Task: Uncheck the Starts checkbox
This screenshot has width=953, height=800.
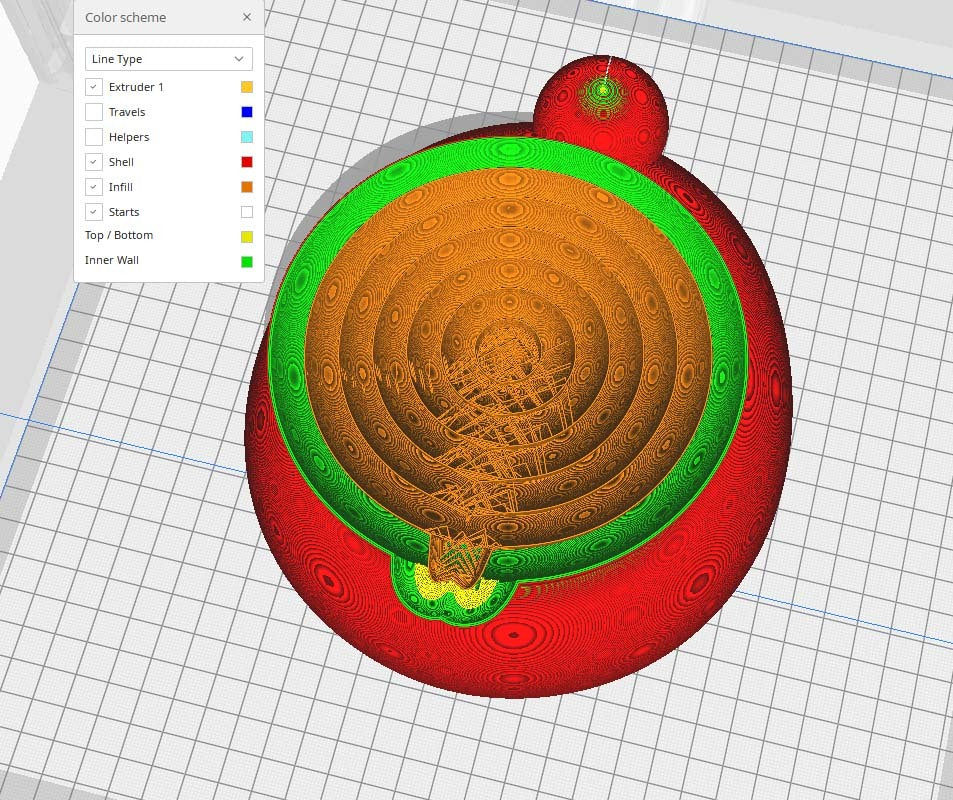Action: point(94,212)
